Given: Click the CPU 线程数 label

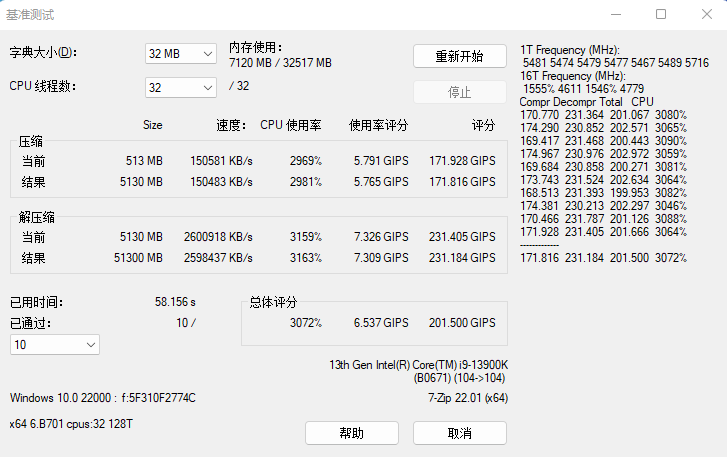Looking at the screenshot, I should [x=43, y=86].
